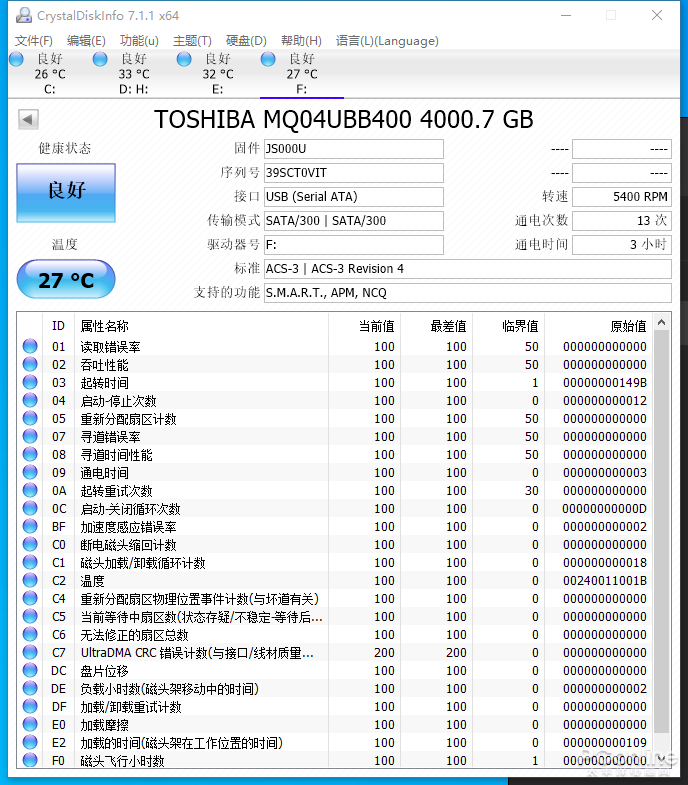
Task: Click the blue orb of attribute C2
Action: click(x=30, y=580)
